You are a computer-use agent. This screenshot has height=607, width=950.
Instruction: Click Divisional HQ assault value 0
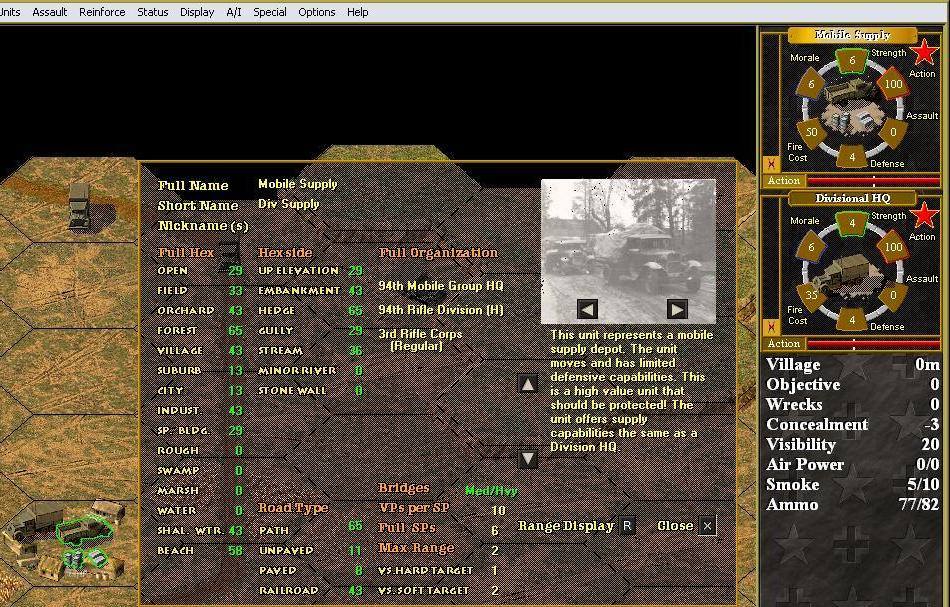[893, 295]
